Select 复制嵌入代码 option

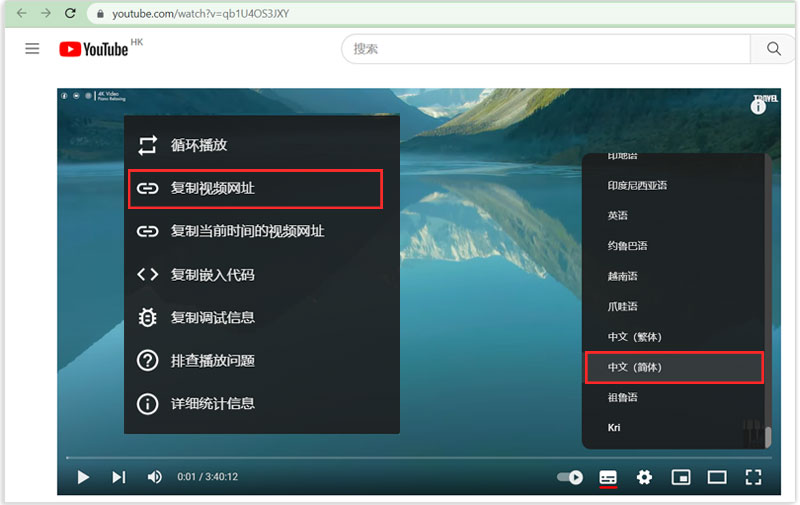click(x=212, y=274)
